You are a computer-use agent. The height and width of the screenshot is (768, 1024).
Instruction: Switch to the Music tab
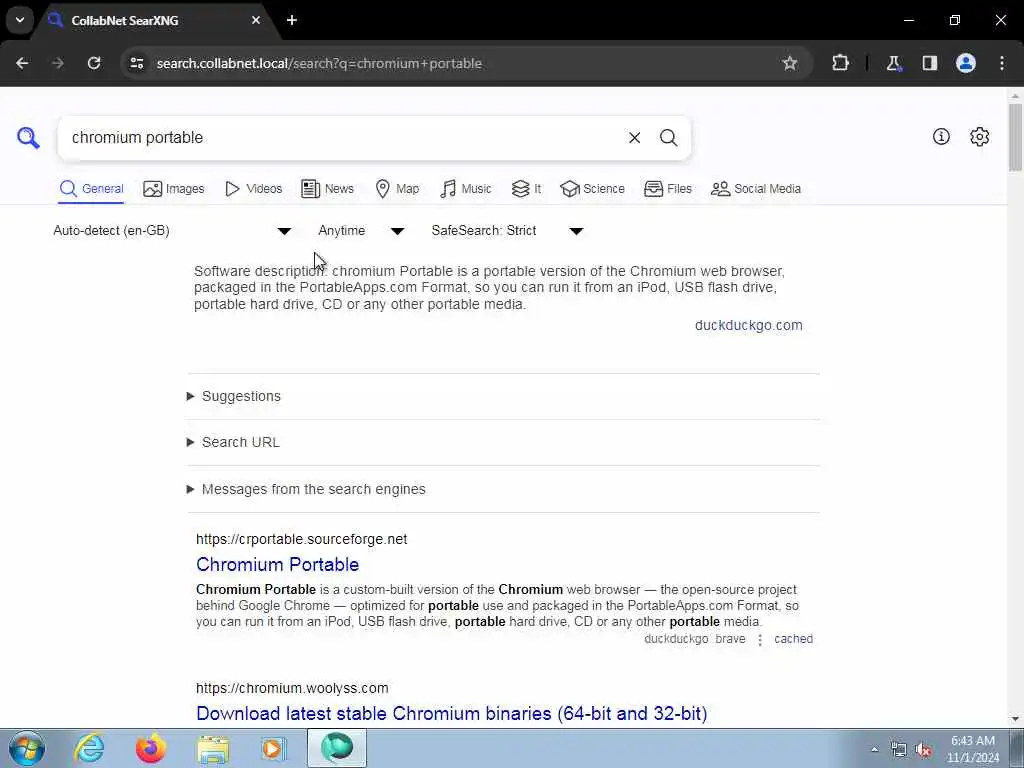[x=466, y=189]
